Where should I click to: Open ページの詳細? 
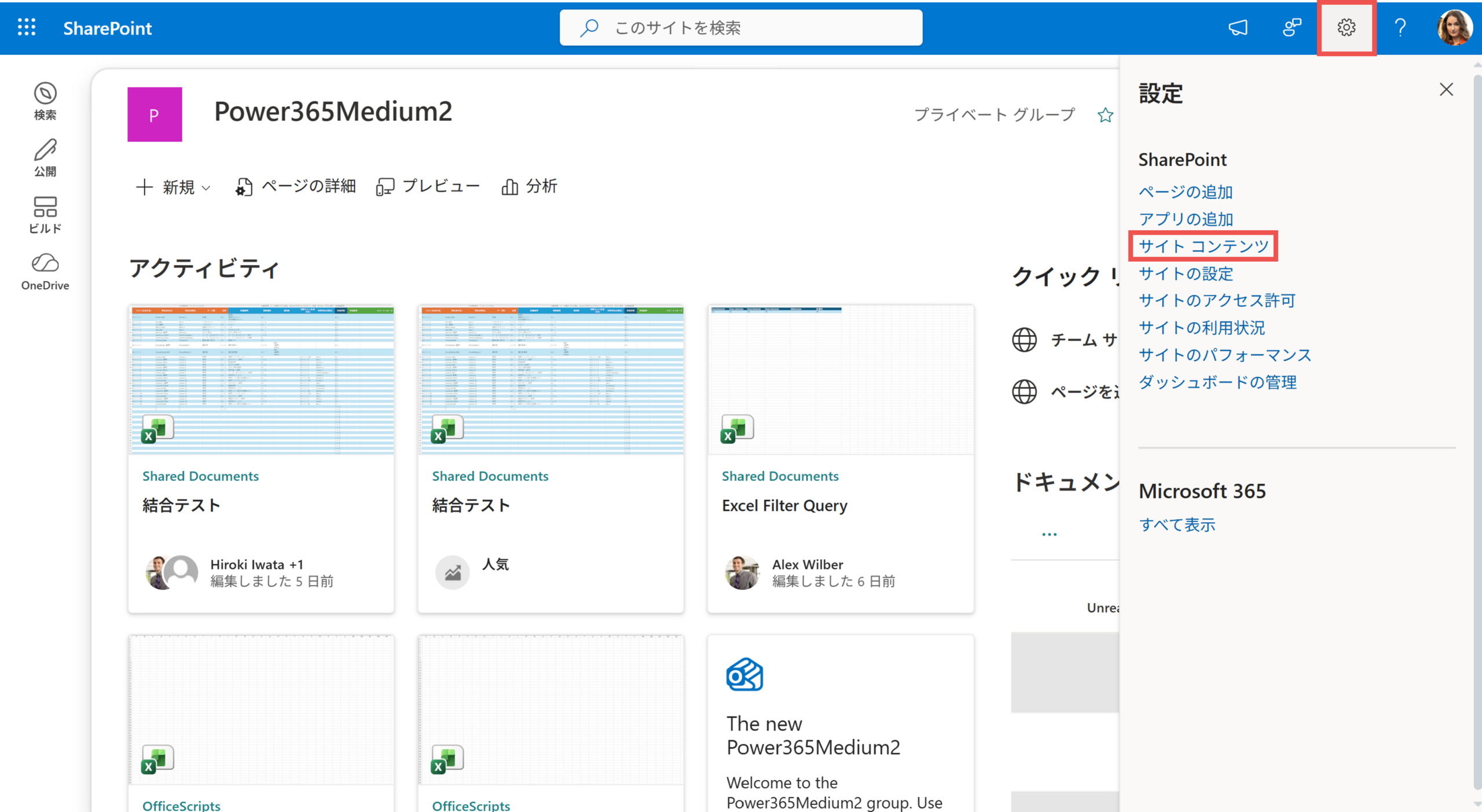295,186
